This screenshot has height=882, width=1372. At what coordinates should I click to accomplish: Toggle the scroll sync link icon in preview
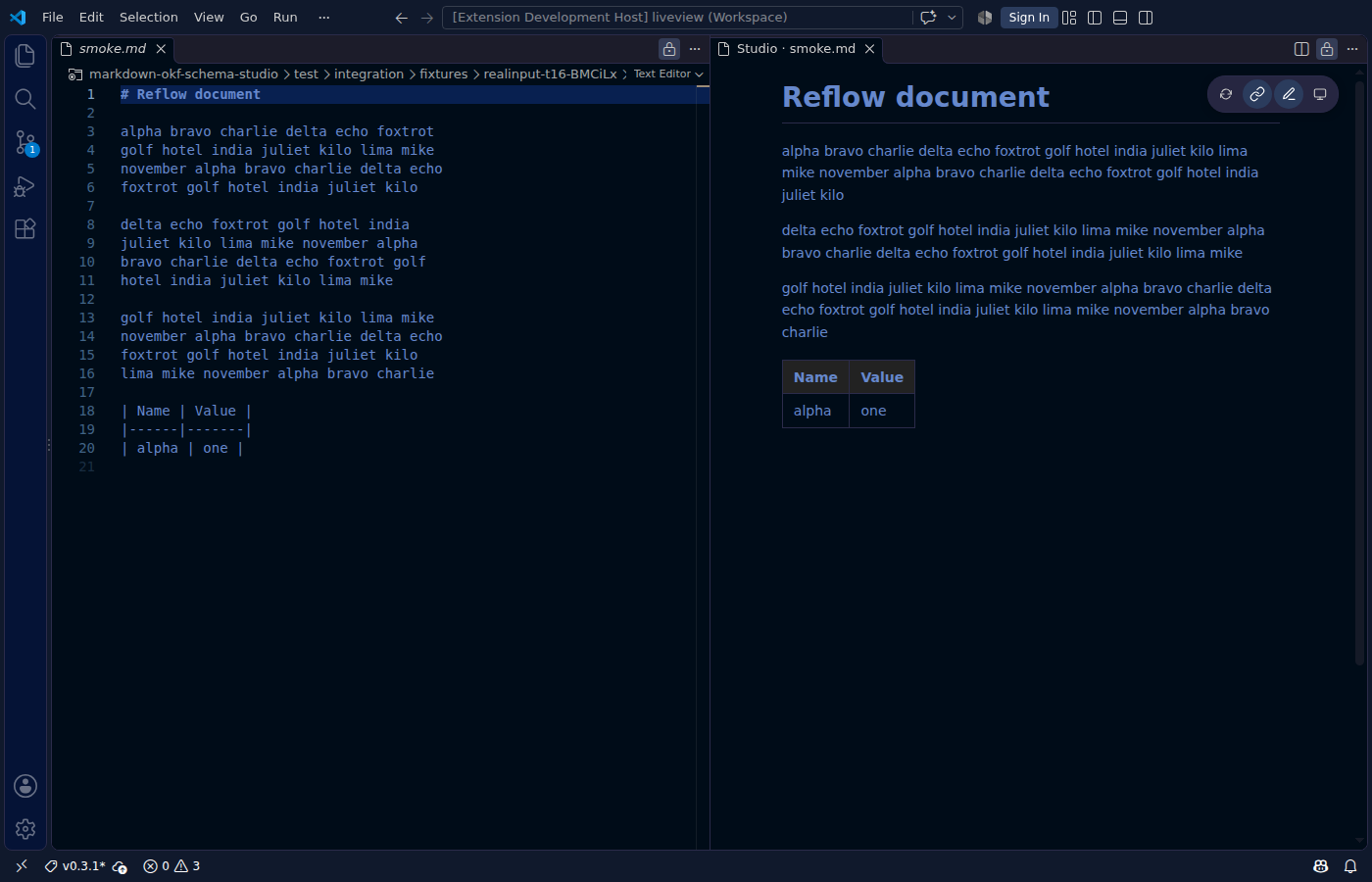click(1257, 94)
